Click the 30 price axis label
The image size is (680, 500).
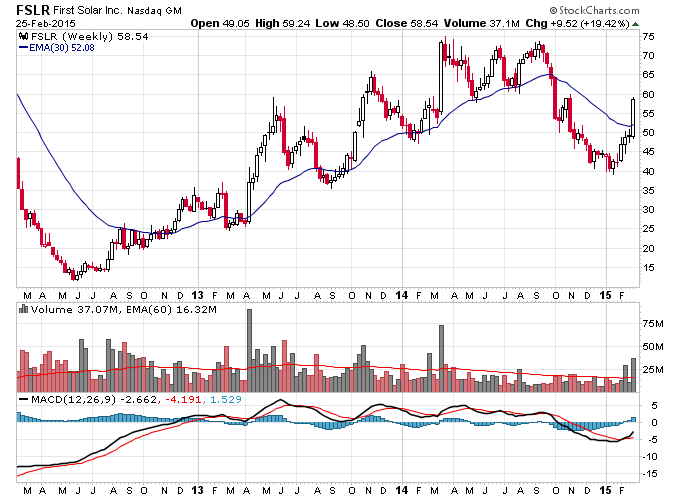[x=648, y=210]
